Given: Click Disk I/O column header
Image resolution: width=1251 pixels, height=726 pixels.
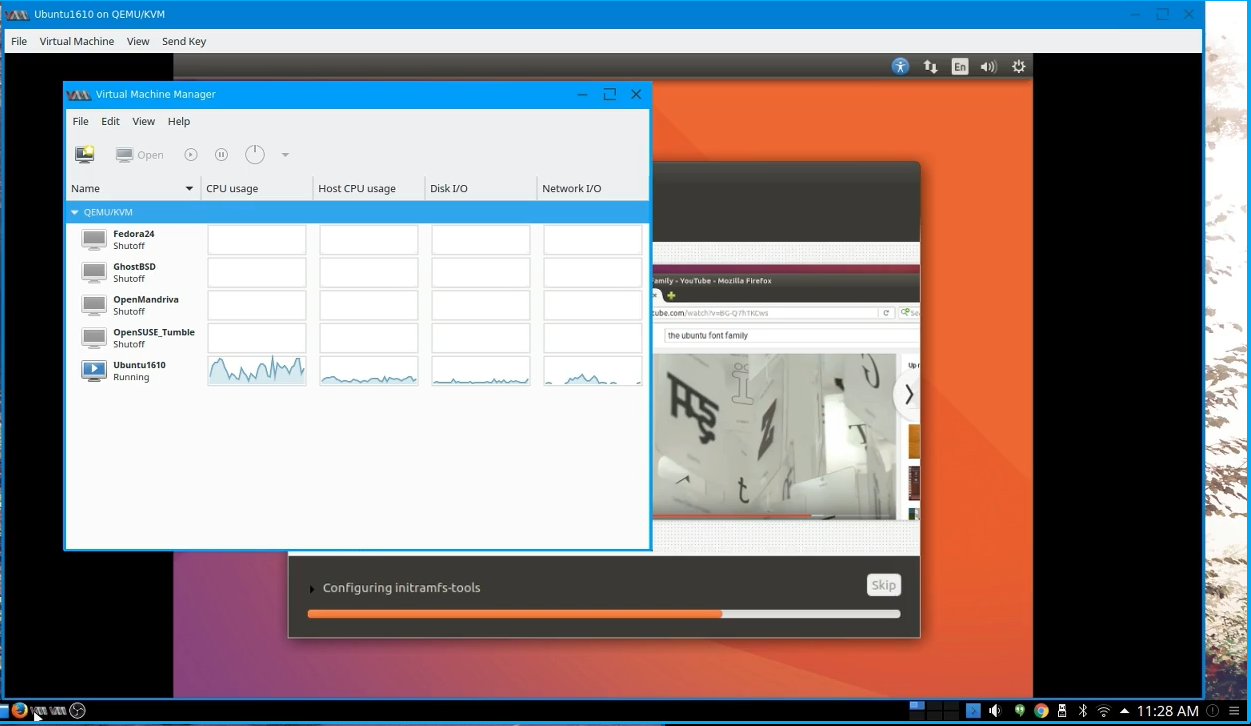Looking at the screenshot, I should point(481,188).
